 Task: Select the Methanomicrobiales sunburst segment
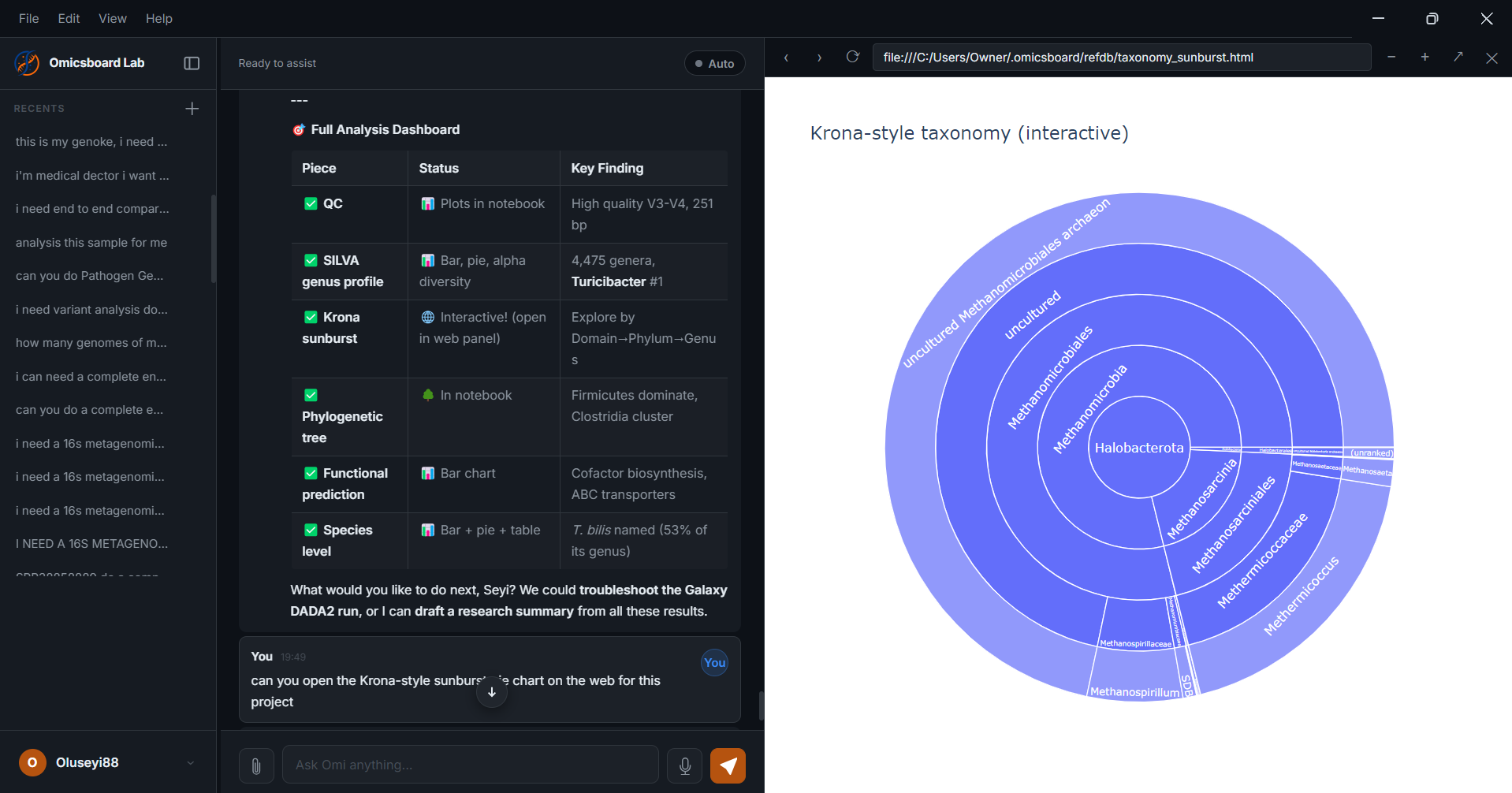[x=1050, y=378]
